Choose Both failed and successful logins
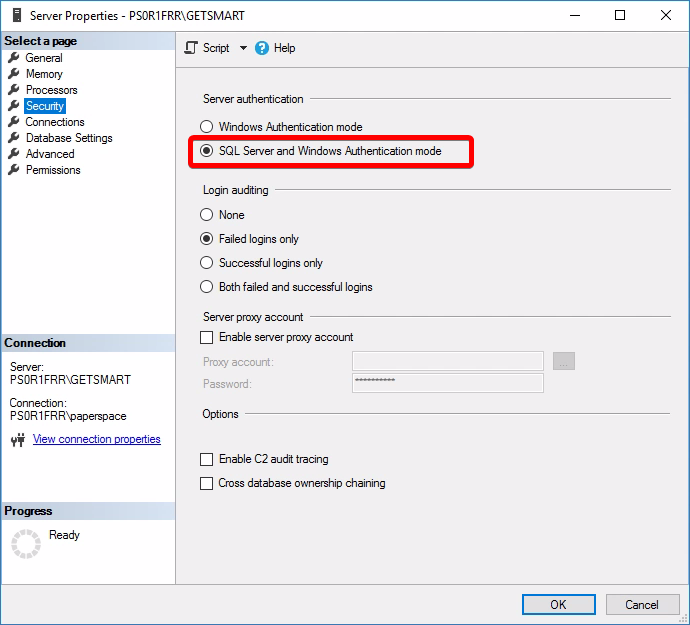The width and height of the screenshot is (690, 625). (207, 287)
